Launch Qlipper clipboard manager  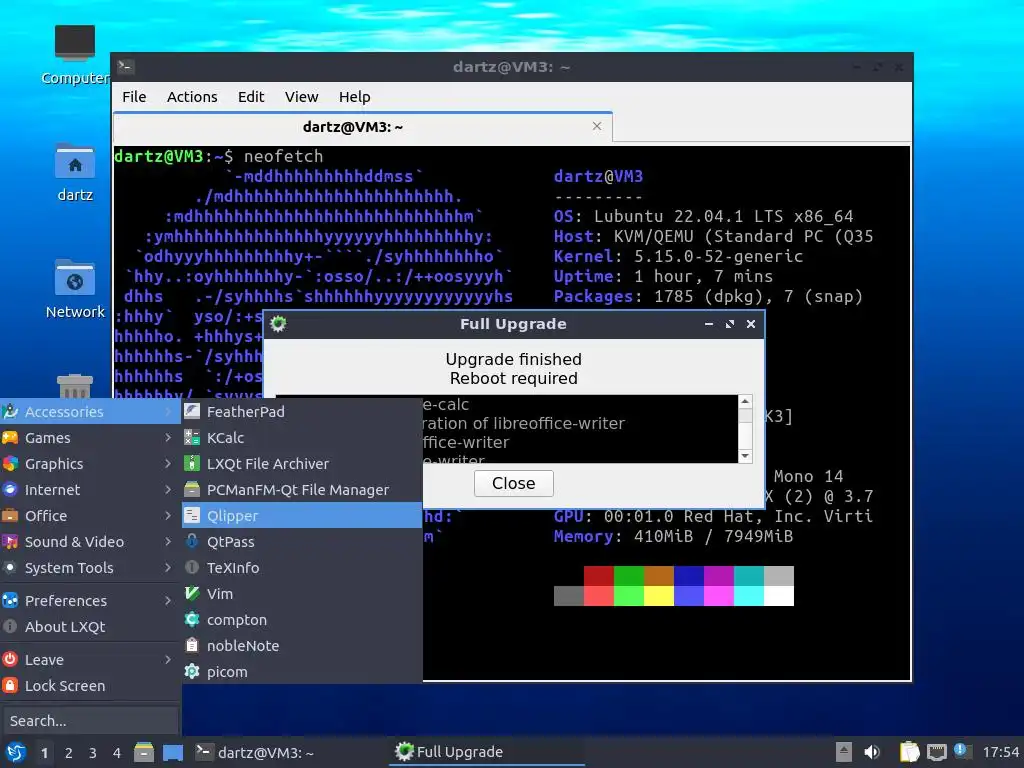[x=302, y=515]
